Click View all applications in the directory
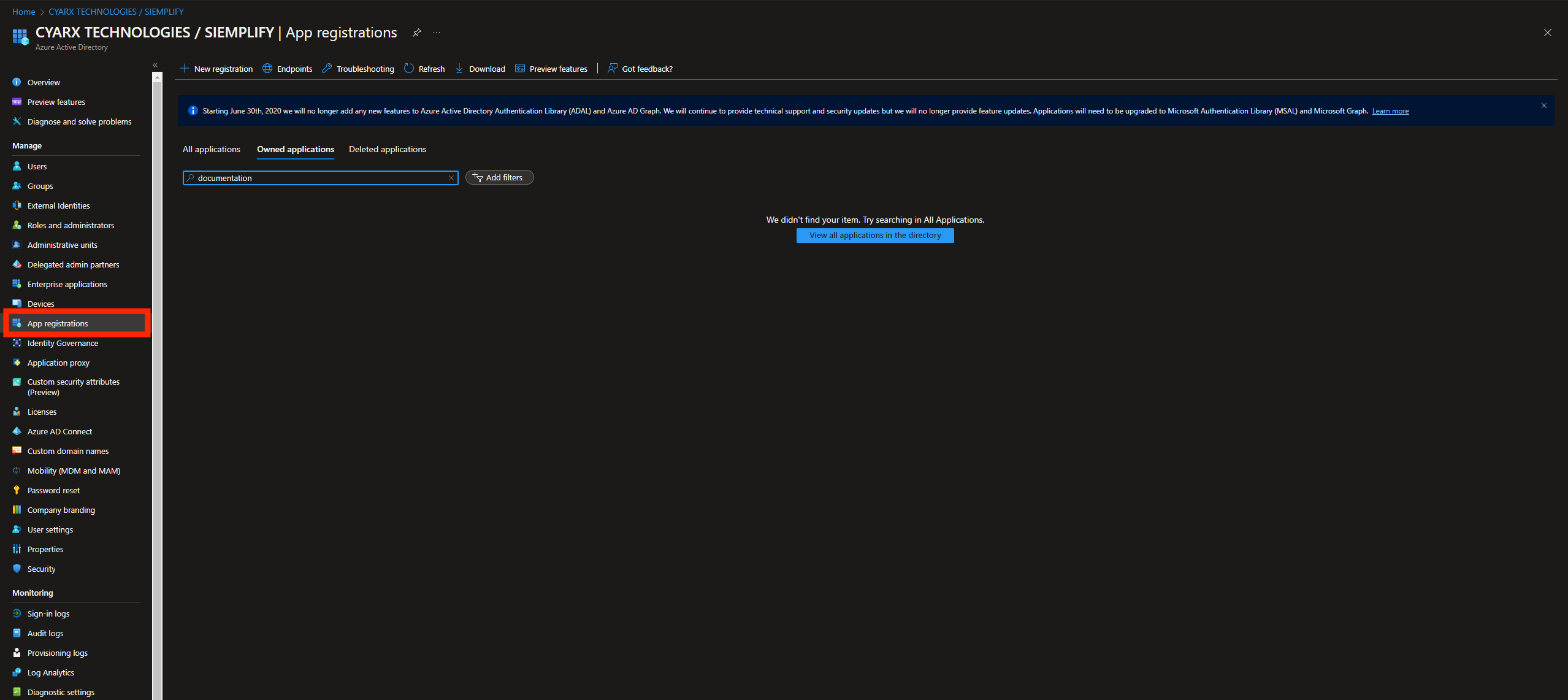1568x700 pixels. [x=875, y=235]
